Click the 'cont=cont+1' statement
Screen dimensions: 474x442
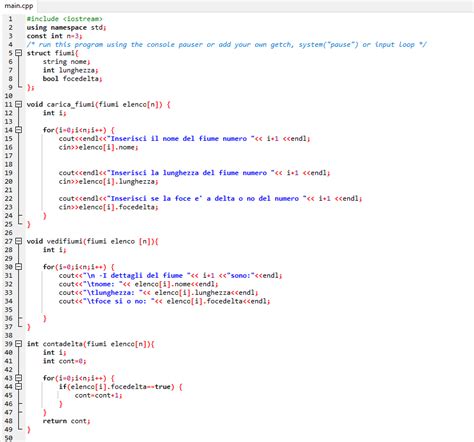(x=98, y=395)
